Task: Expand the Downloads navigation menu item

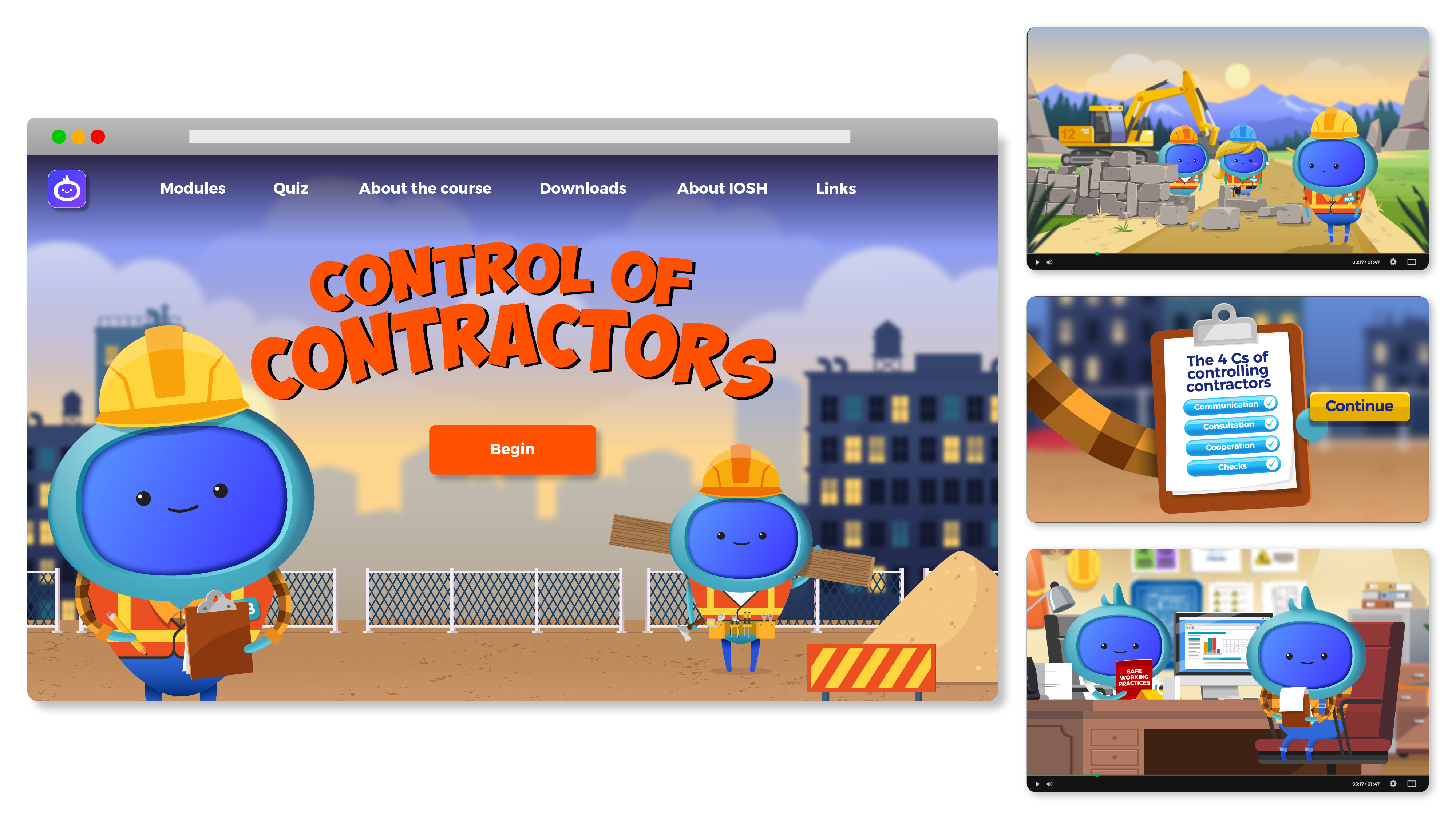Action: click(583, 188)
